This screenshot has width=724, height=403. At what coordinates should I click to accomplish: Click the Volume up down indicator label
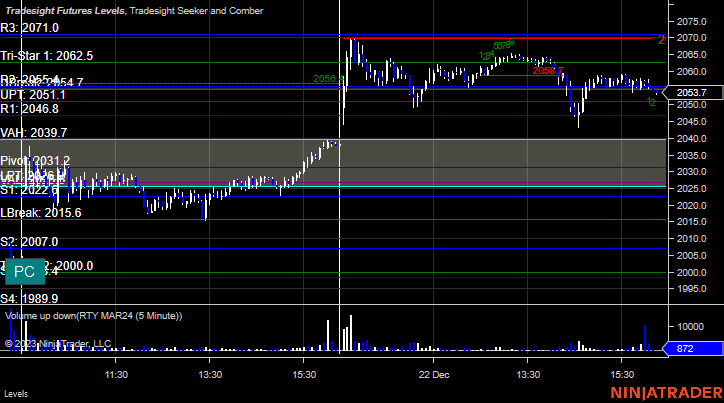(94, 316)
